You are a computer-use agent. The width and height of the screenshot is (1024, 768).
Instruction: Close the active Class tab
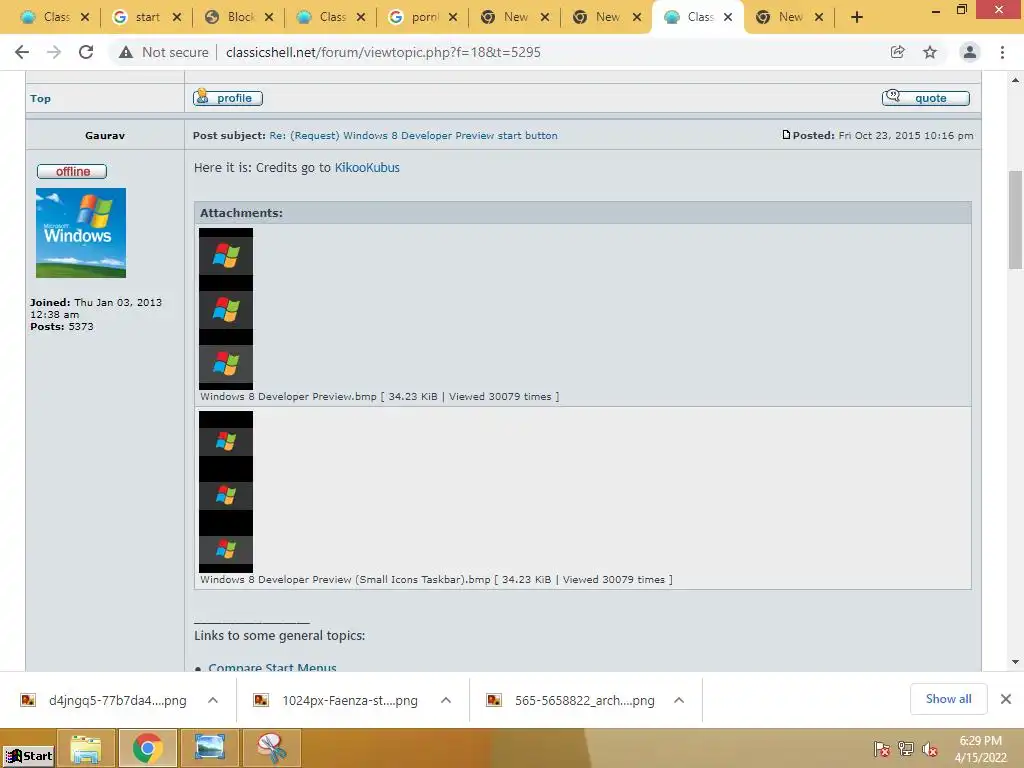pyautogui.click(x=728, y=18)
